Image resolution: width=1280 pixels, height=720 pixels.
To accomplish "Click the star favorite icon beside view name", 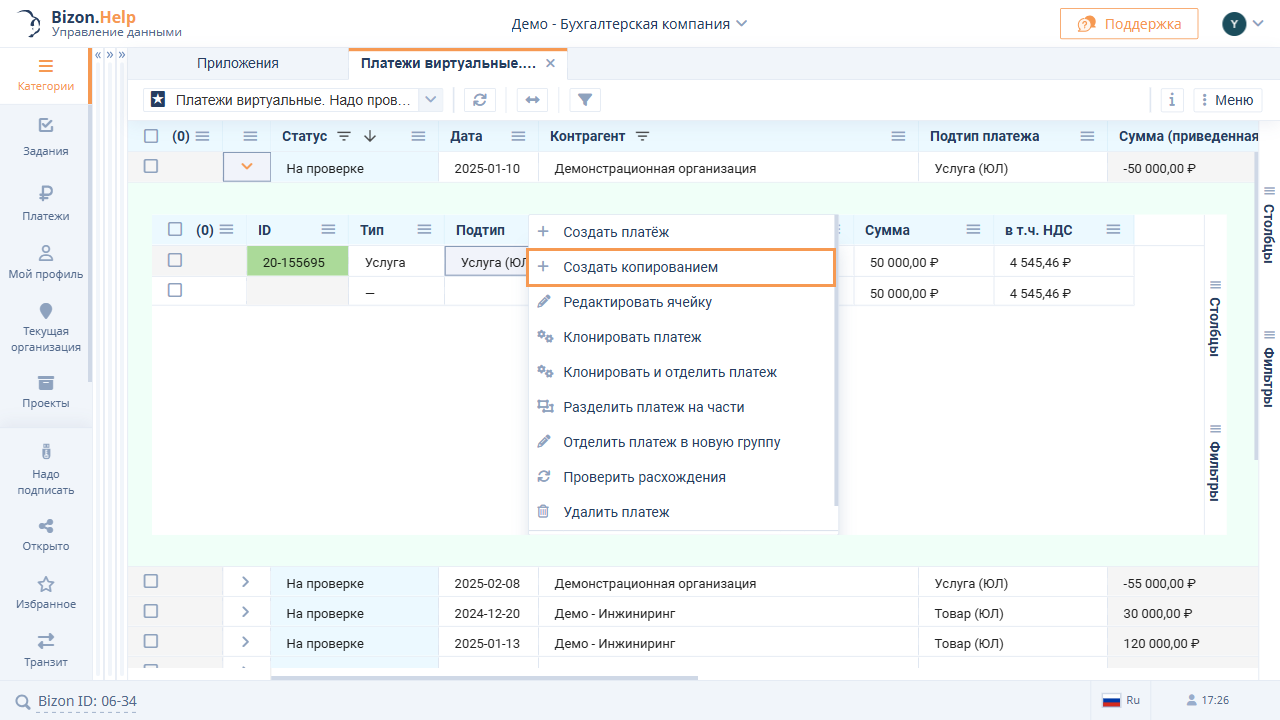I will [x=158, y=100].
